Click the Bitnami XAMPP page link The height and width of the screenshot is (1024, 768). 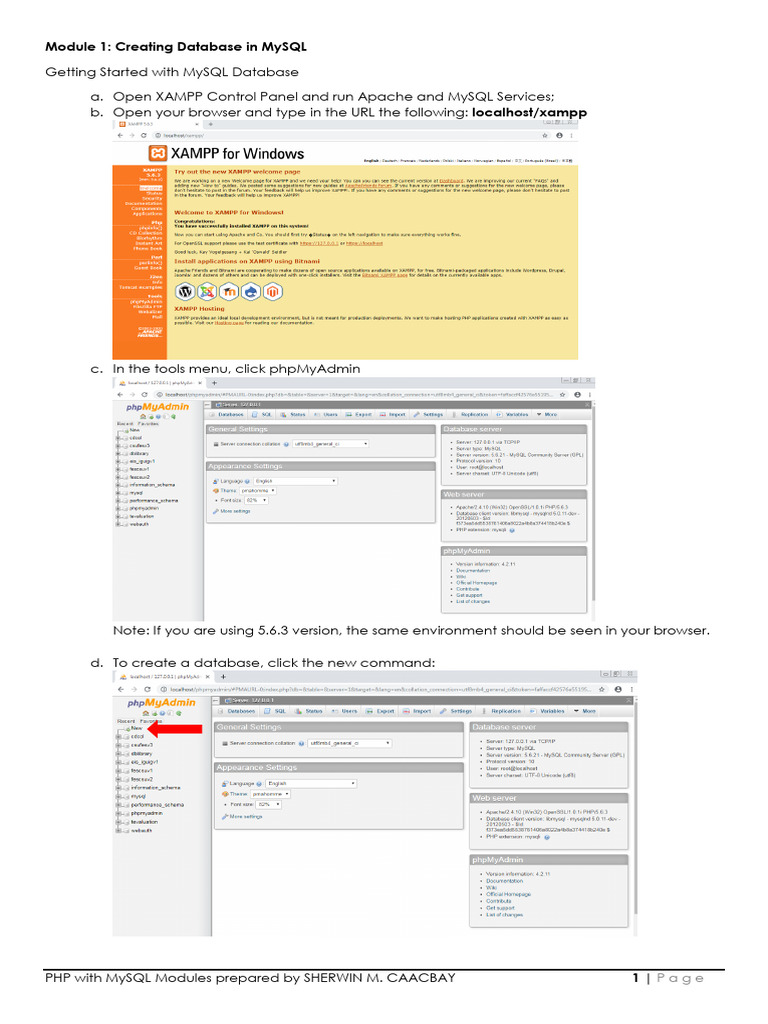pos(385,275)
